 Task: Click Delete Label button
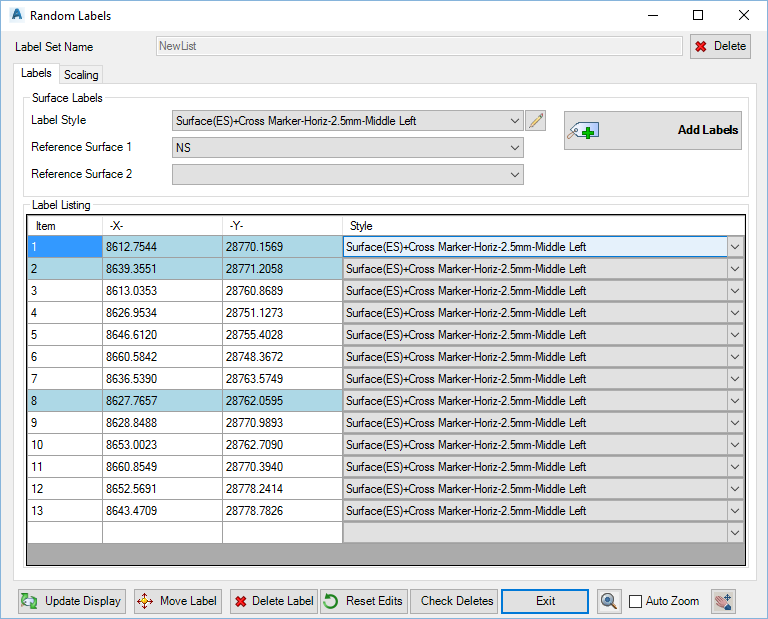click(x=273, y=601)
